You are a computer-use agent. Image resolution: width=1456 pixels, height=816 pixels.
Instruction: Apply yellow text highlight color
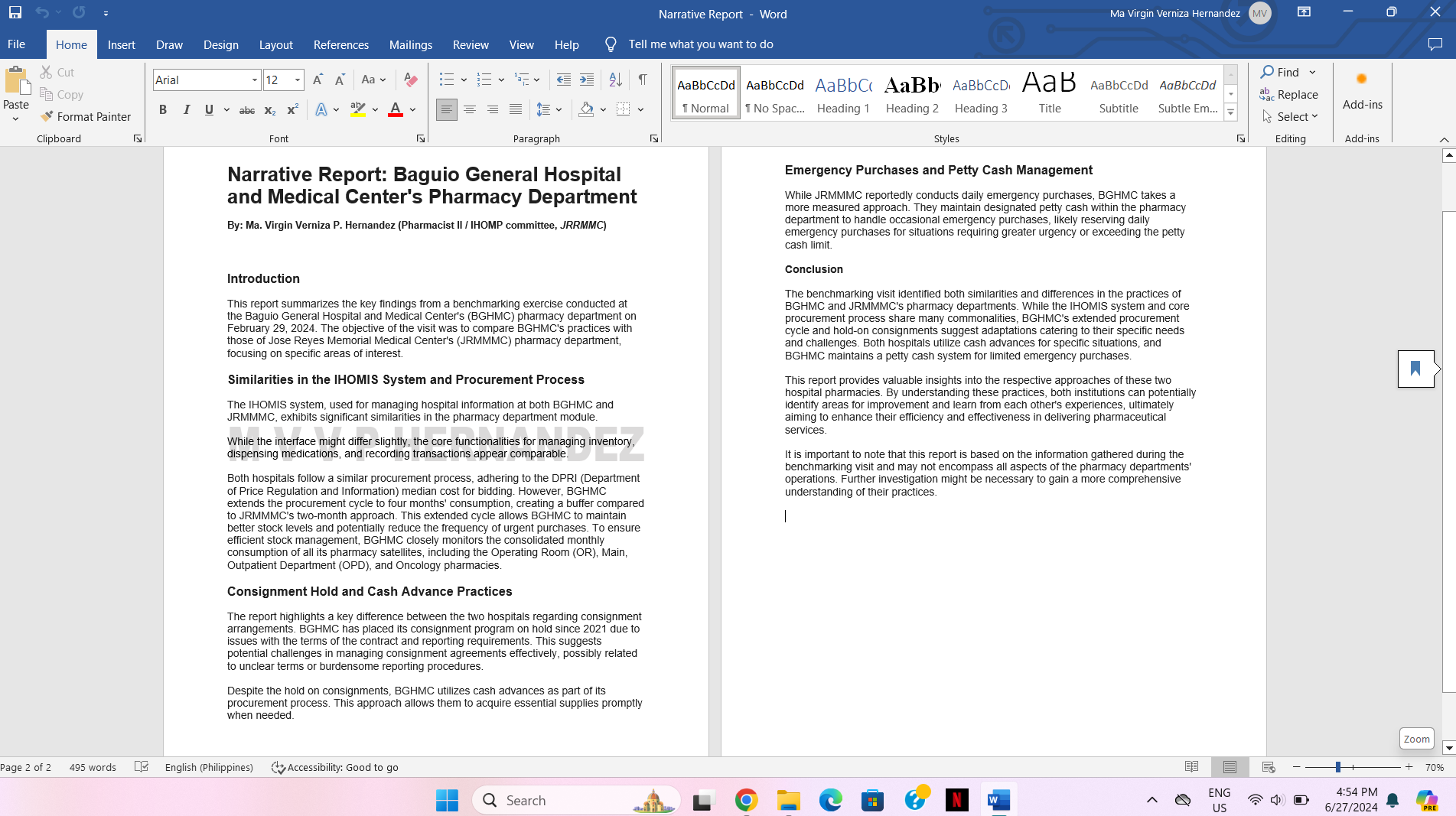click(357, 110)
